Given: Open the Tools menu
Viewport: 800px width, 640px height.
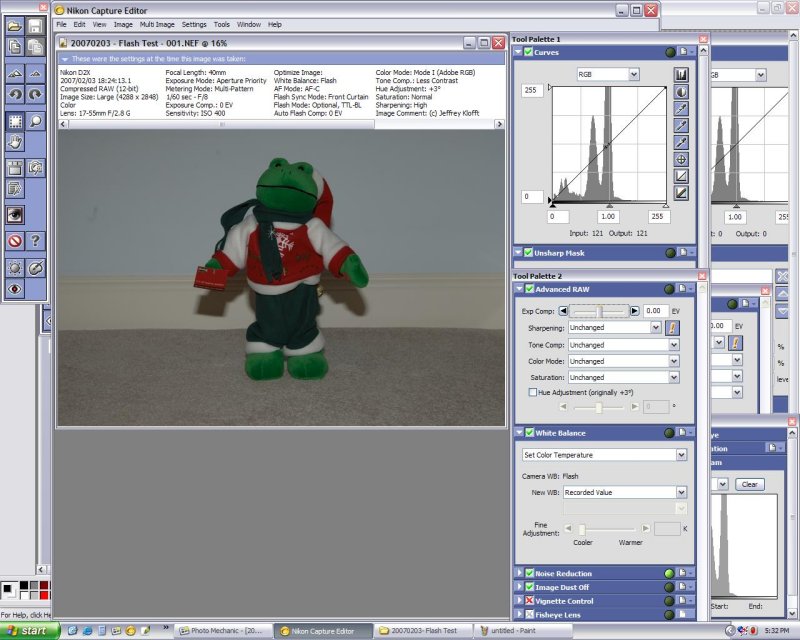Looking at the screenshot, I should click(221, 24).
